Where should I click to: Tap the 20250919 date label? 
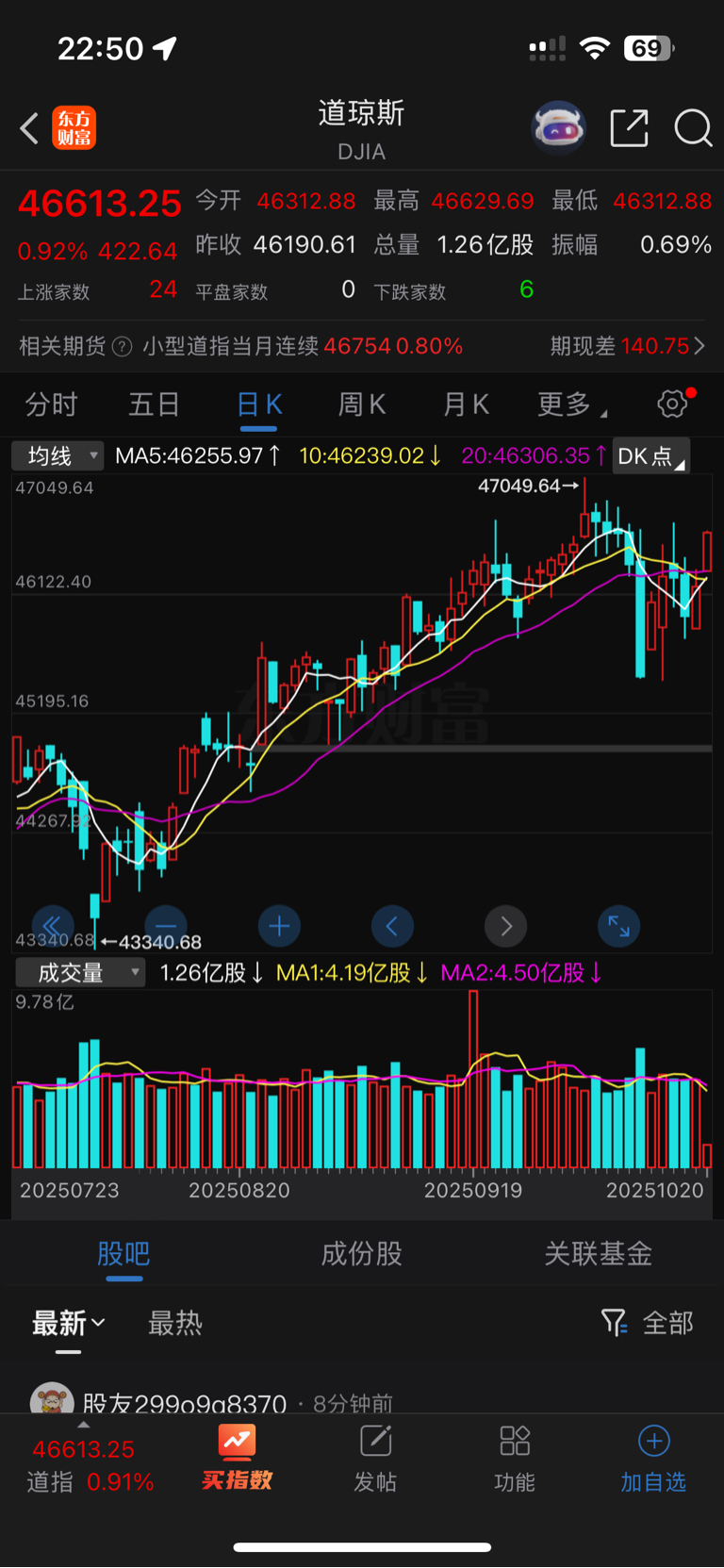(x=473, y=1191)
